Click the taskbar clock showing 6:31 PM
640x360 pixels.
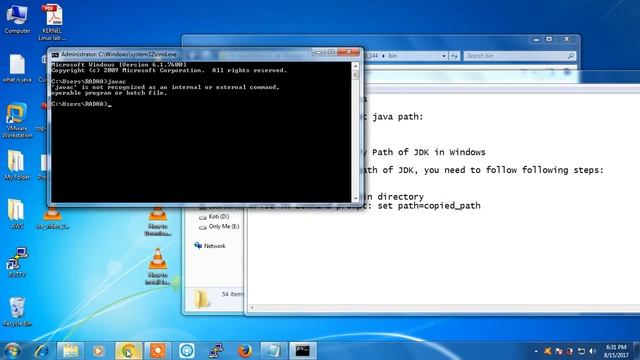point(616,351)
